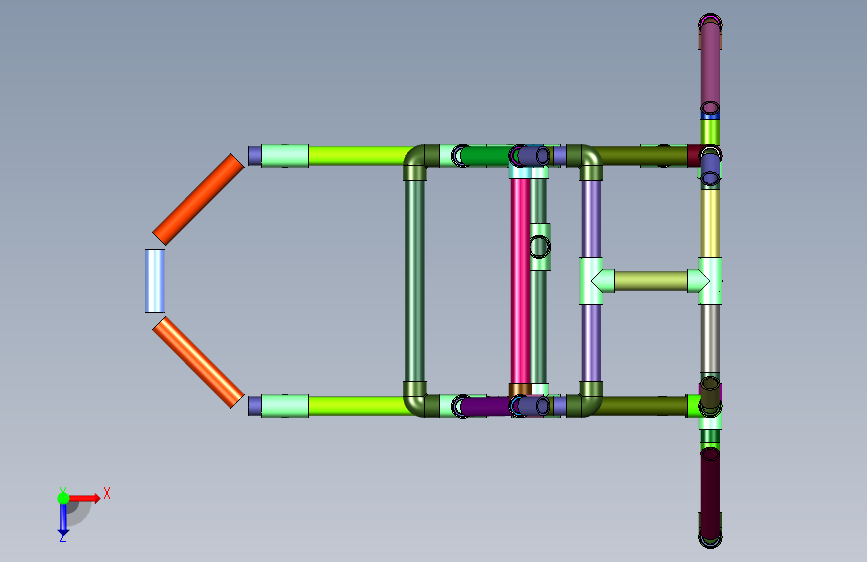The height and width of the screenshot is (562, 867).
Task: Select the lower orange diagonal pipe
Action: coord(198,362)
